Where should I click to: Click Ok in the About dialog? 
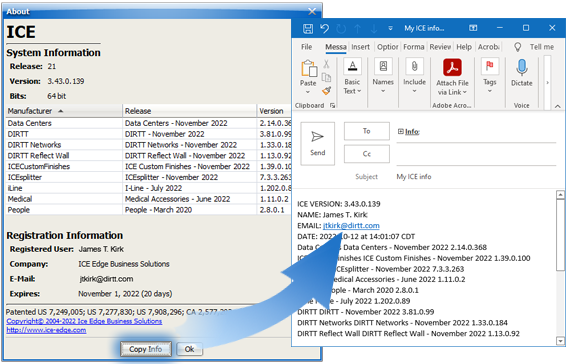189,349
